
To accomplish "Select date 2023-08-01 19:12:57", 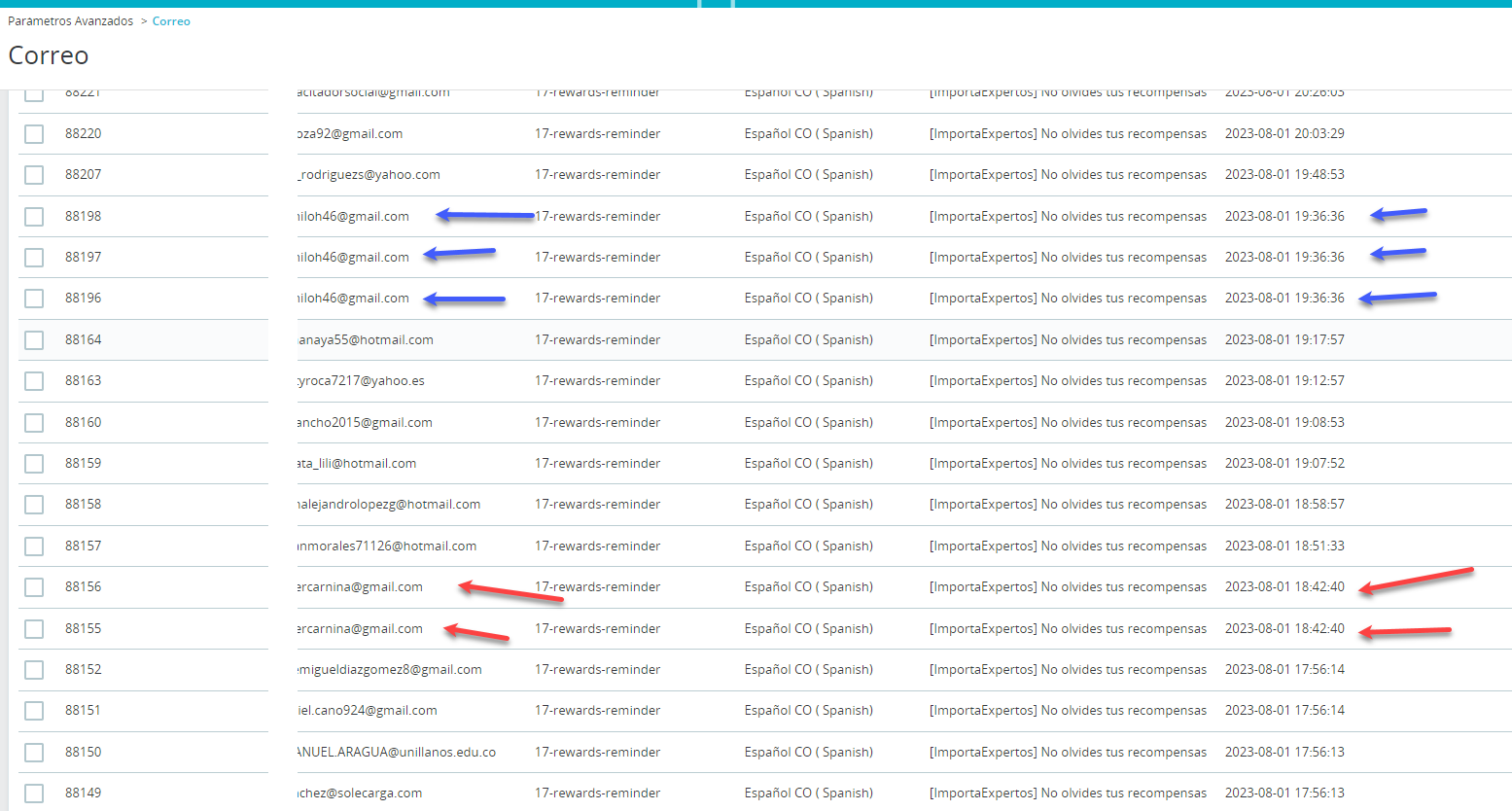I will [x=1284, y=380].
